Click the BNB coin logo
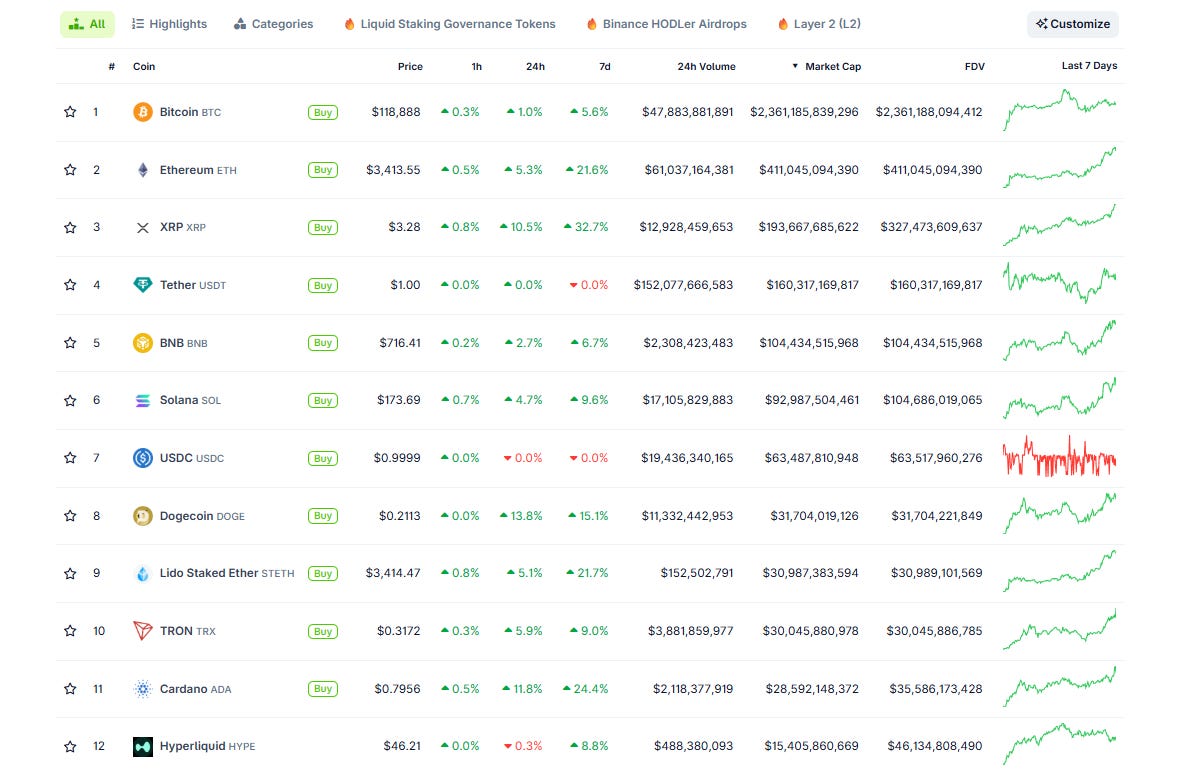Screen dimensions: 1198x772 [x=143, y=343]
